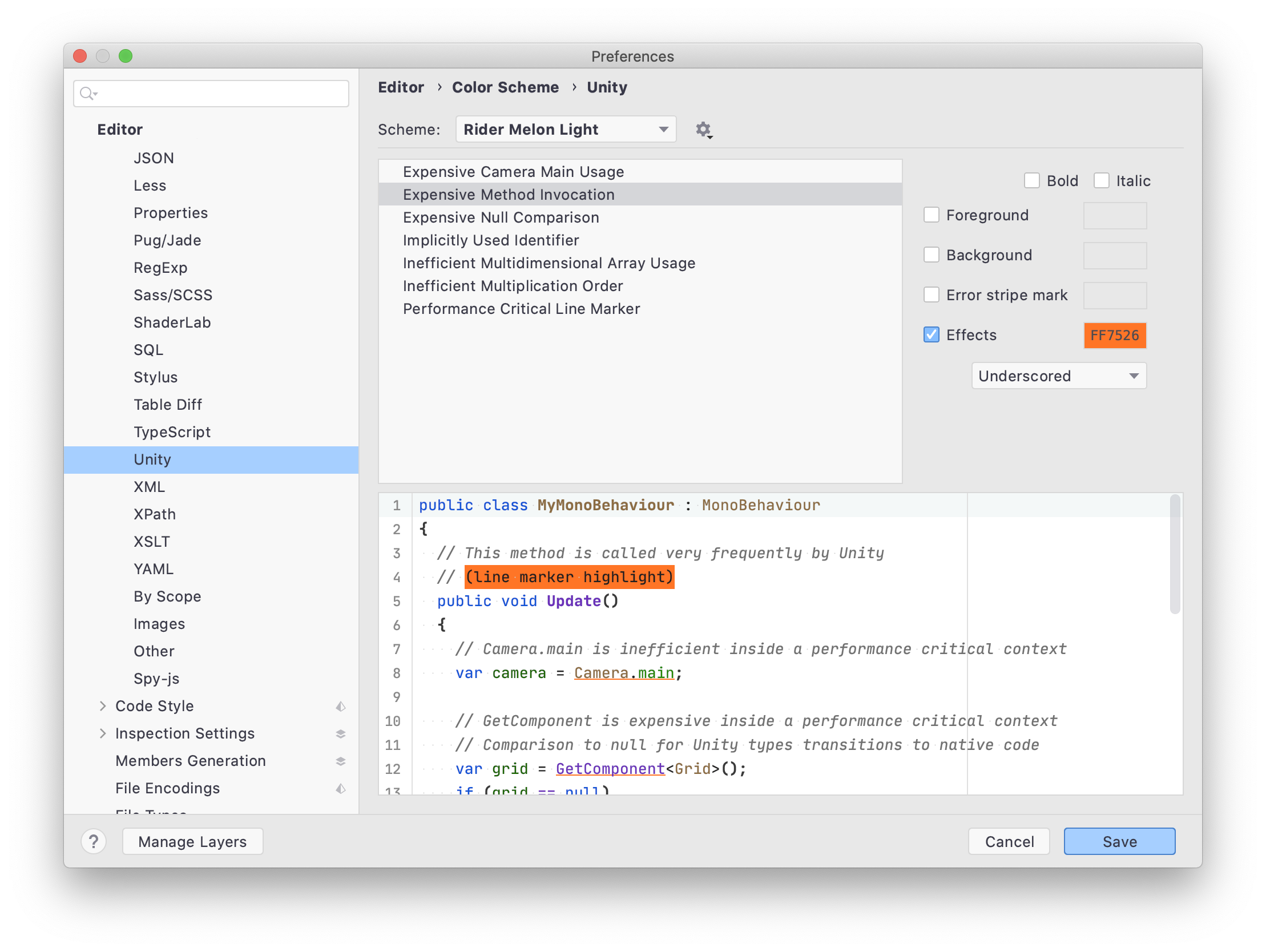Click the preferences search input field
This screenshot has width=1266, height=952.
pos(211,93)
